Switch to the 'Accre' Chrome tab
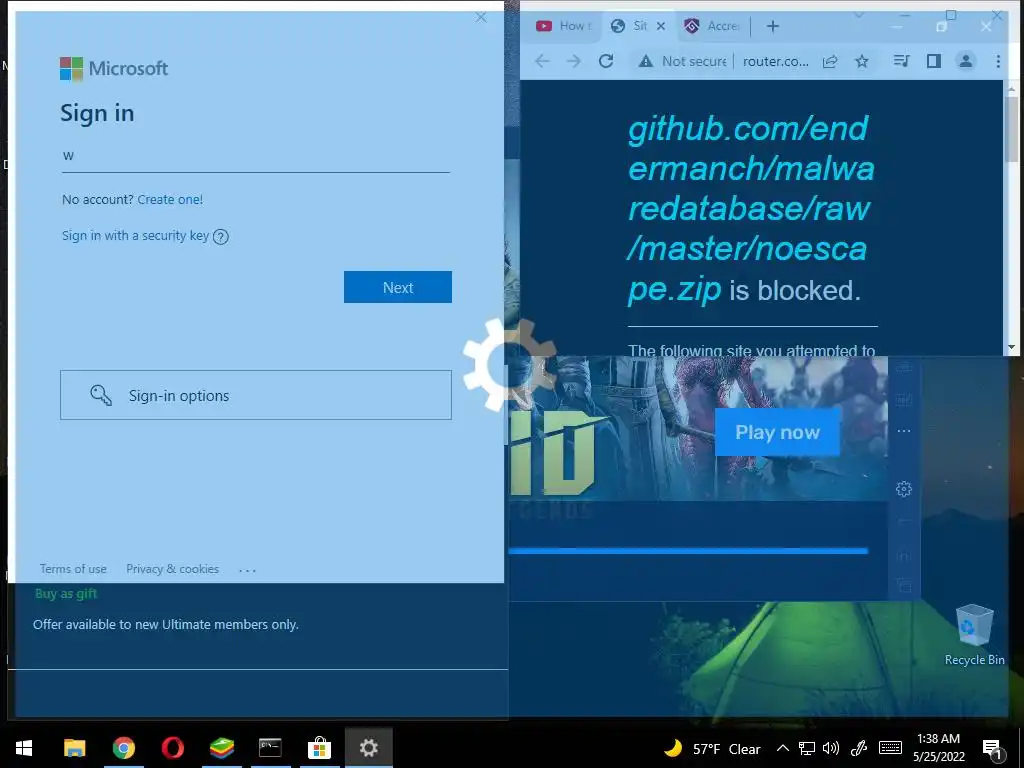 click(712, 26)
